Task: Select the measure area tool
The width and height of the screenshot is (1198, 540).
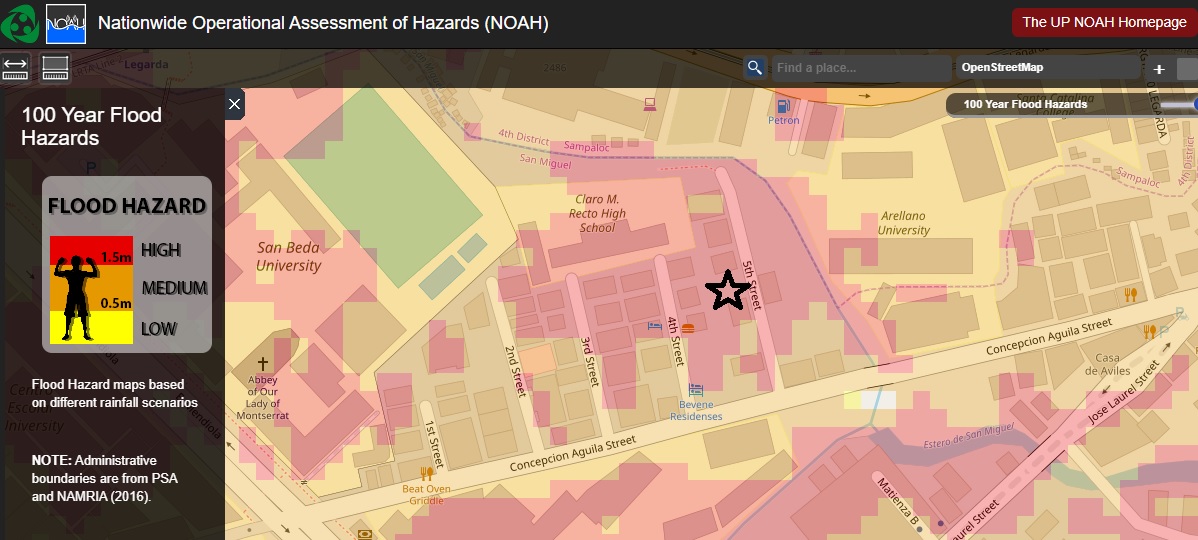Action: pyautogui.click(x=54, y=68)
